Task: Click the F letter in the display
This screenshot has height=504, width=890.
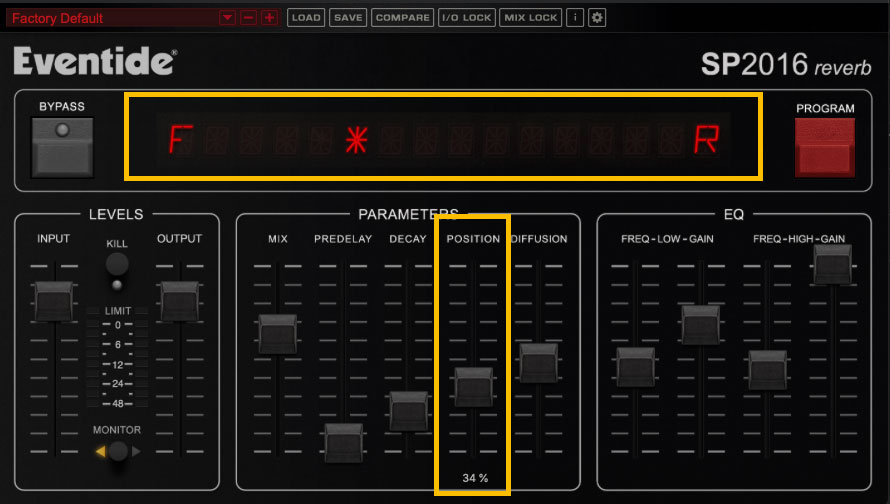Action: click(x=180, y=140)
